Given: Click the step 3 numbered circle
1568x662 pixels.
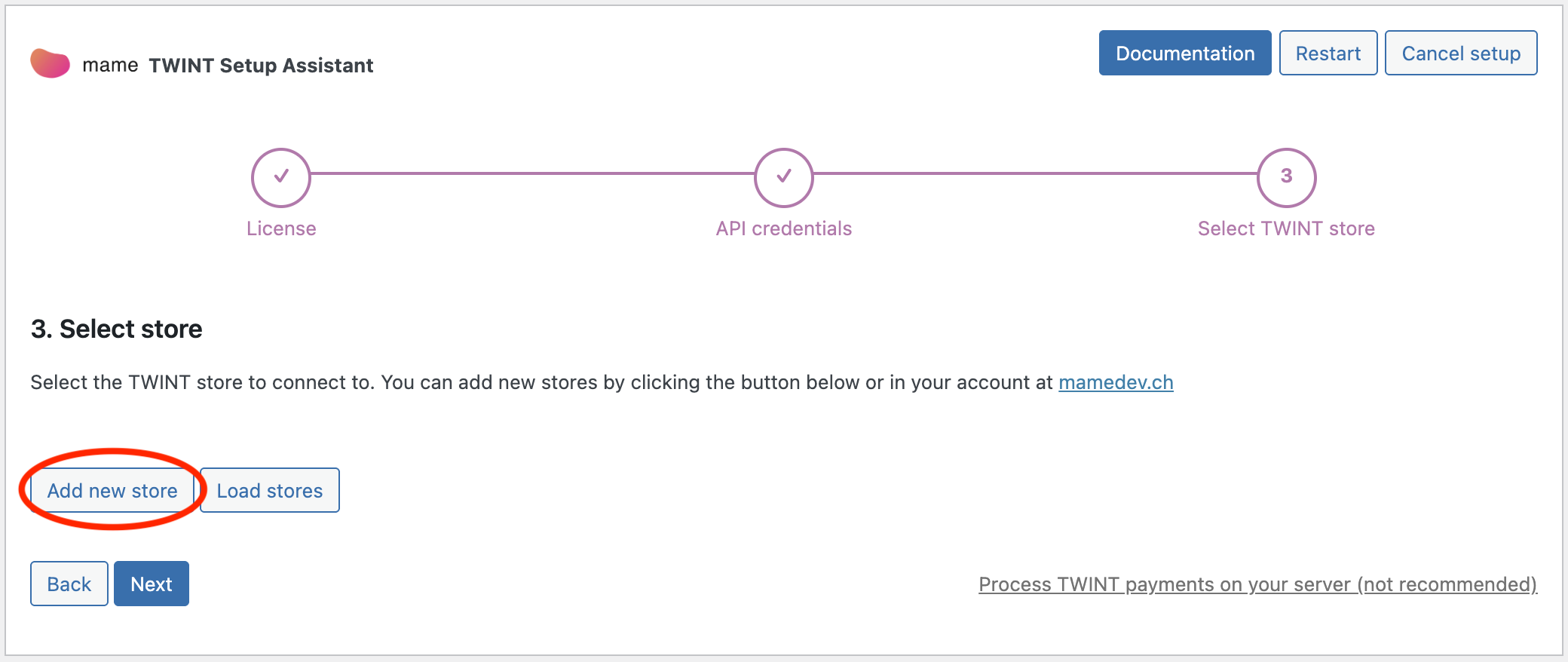Looking at the screenshot, I should click(1286, 177).
